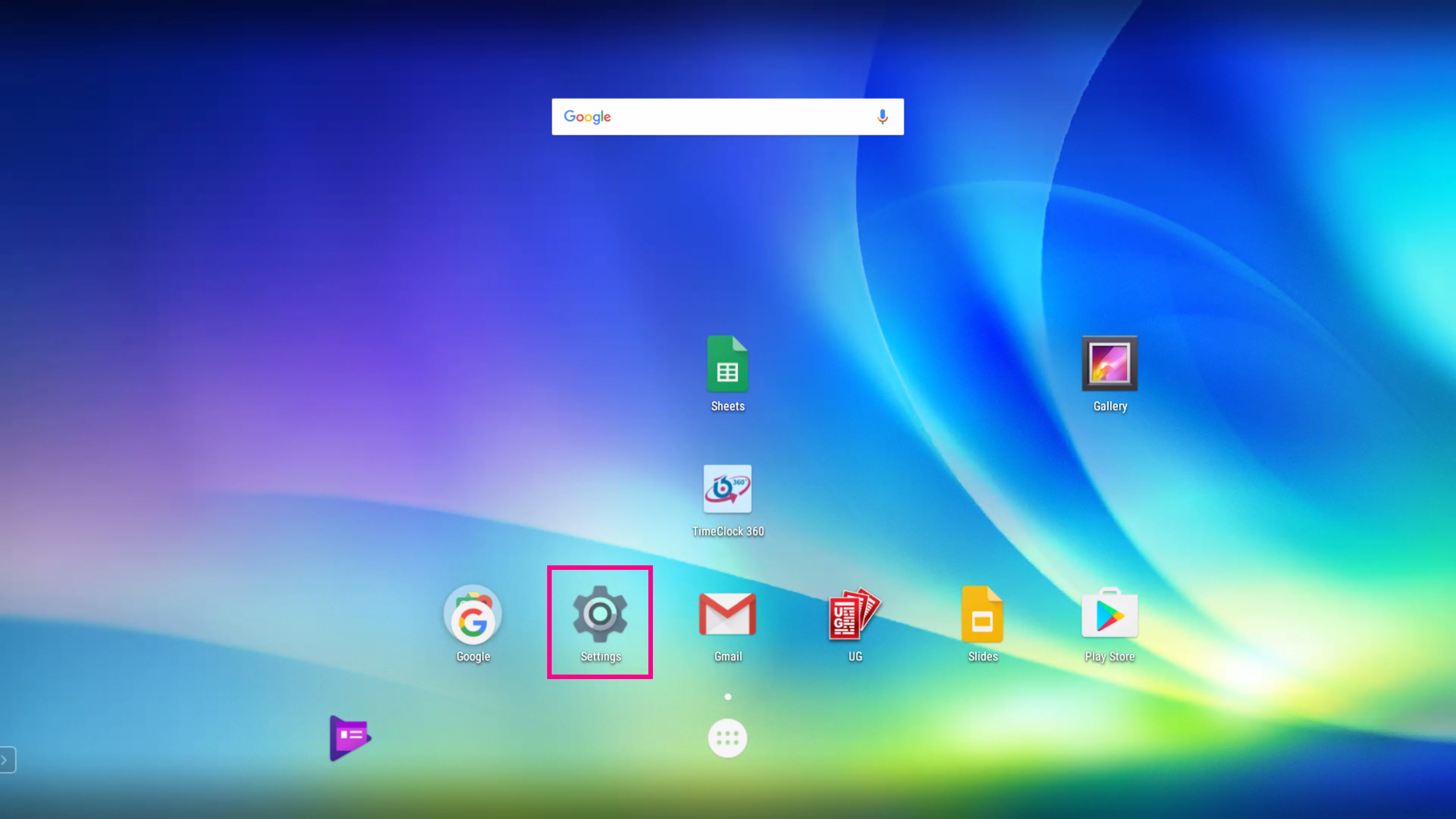Open the all apps drawer button
The image size is (1456, 819).
727,738
